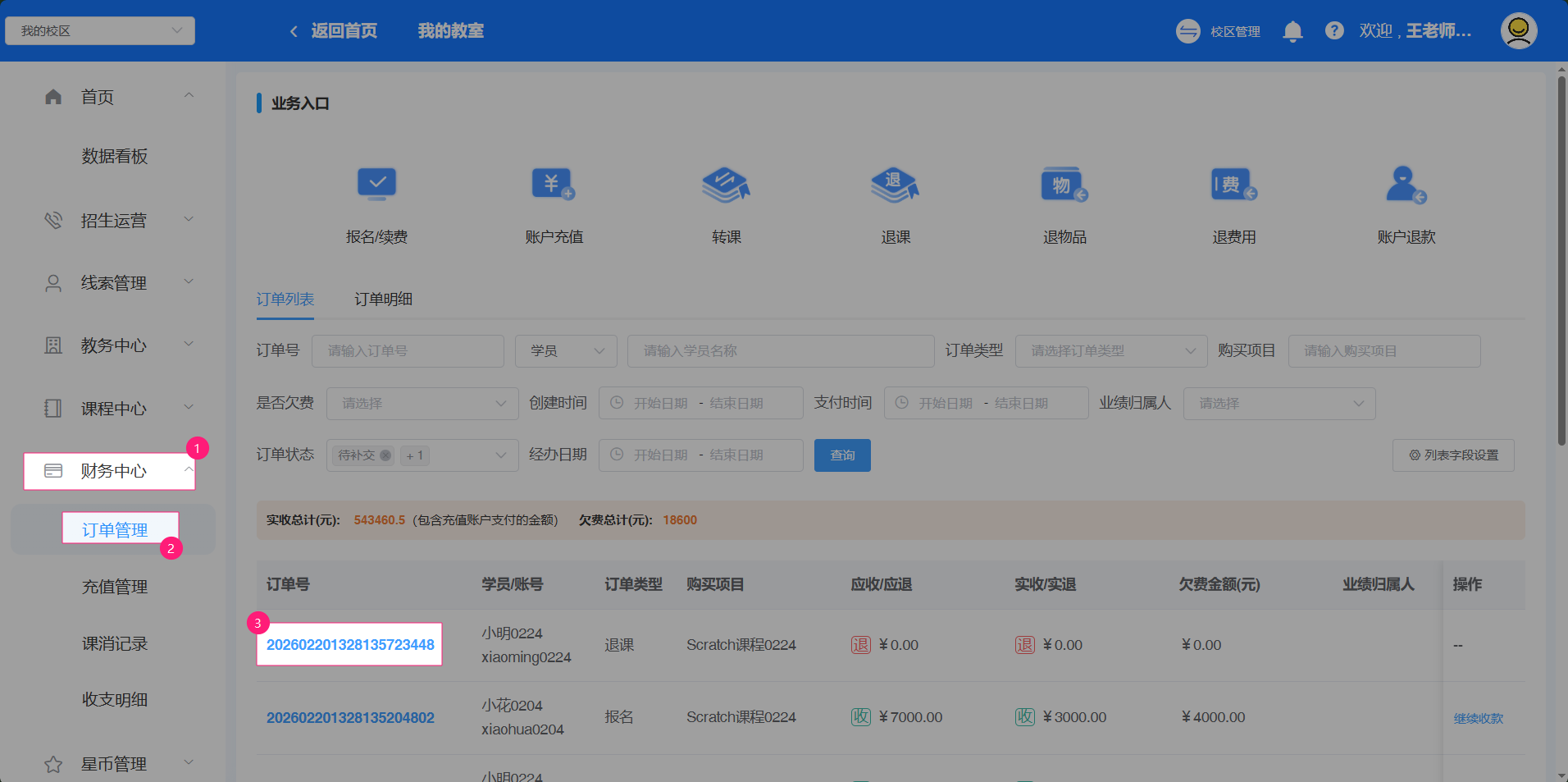This screenshot has height=782, width=1568.
Task: Expand the 订单类型 order type dropdown
Action: 1110,351
